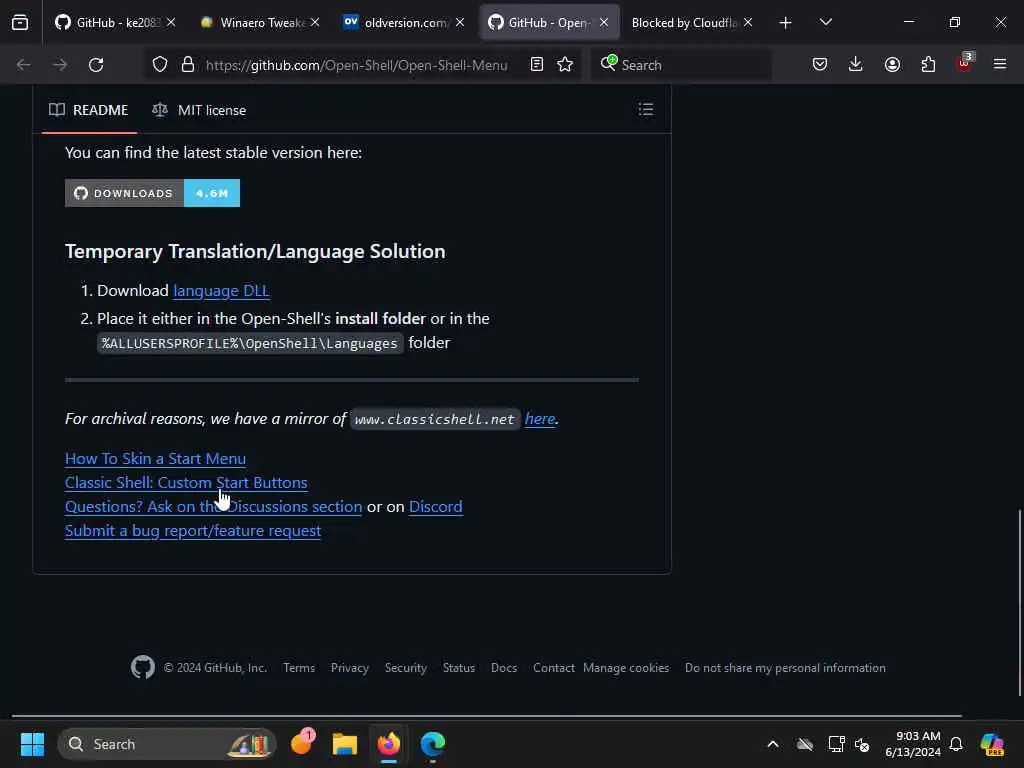This screenshot has height=768, width=1024.
Task: Open tracking protection shield icon
Action: (160, 65)
